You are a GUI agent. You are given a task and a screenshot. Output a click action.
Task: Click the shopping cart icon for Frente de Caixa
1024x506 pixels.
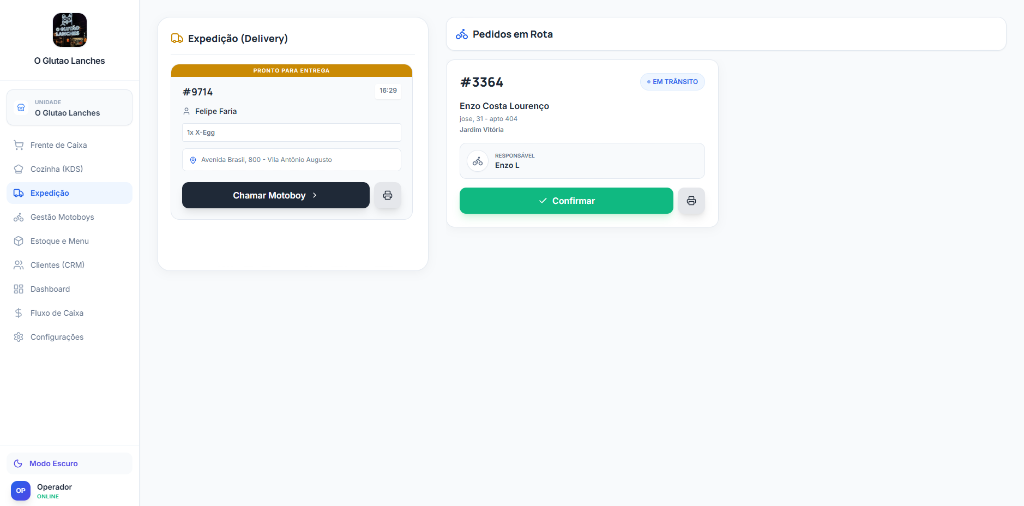(19, 145)
